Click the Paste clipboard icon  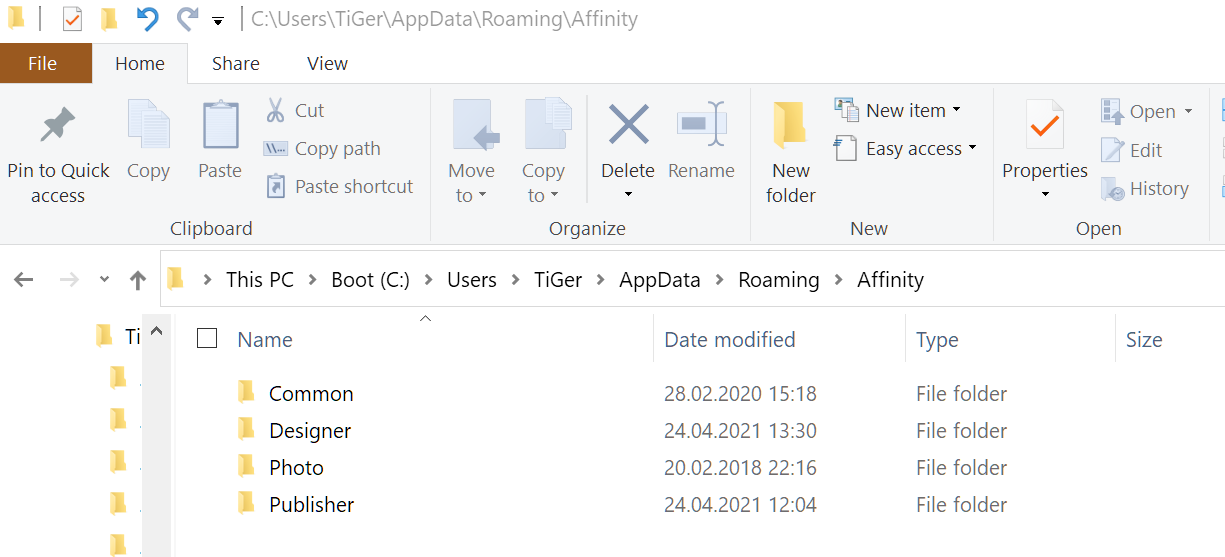click(x=220, y=126)
